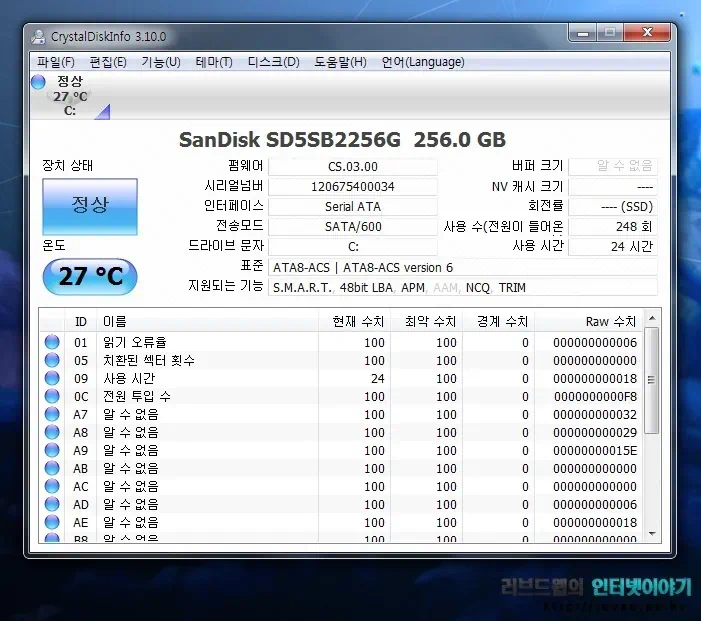Click the drive letter field C:
The width and height of the screenshot is (701, 621).
353,247
